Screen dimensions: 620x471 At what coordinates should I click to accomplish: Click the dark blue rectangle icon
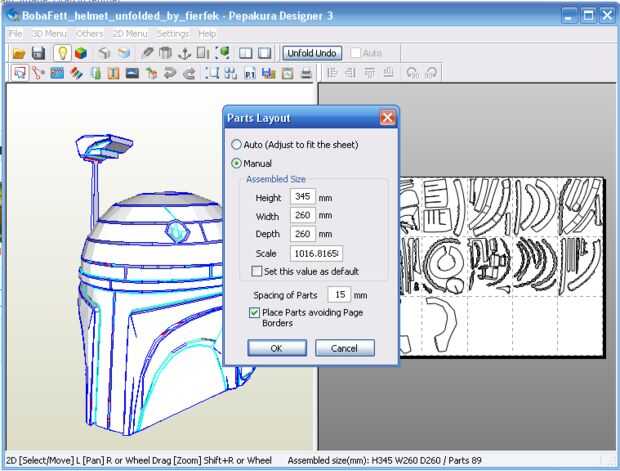tap(132, 73)
